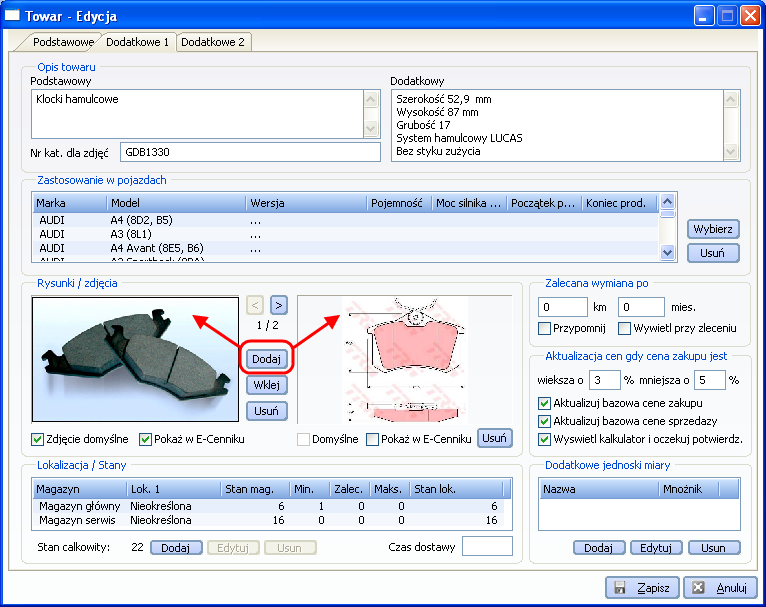The height and width of the screenshot is (607, 766).
Task: Select the brake pads photo thumbnail
Action: point(135,359)
